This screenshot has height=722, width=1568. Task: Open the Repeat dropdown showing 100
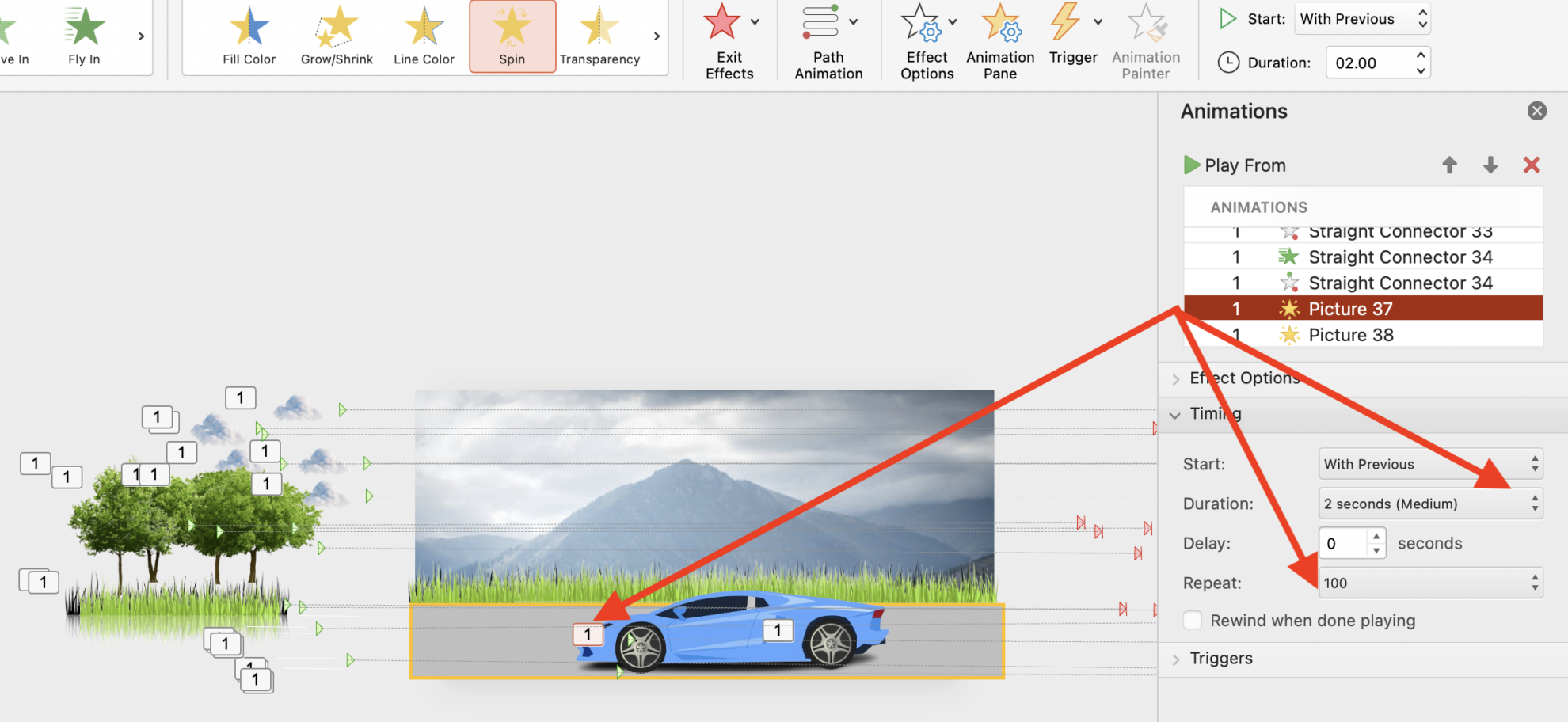[x=1430, y=583]
